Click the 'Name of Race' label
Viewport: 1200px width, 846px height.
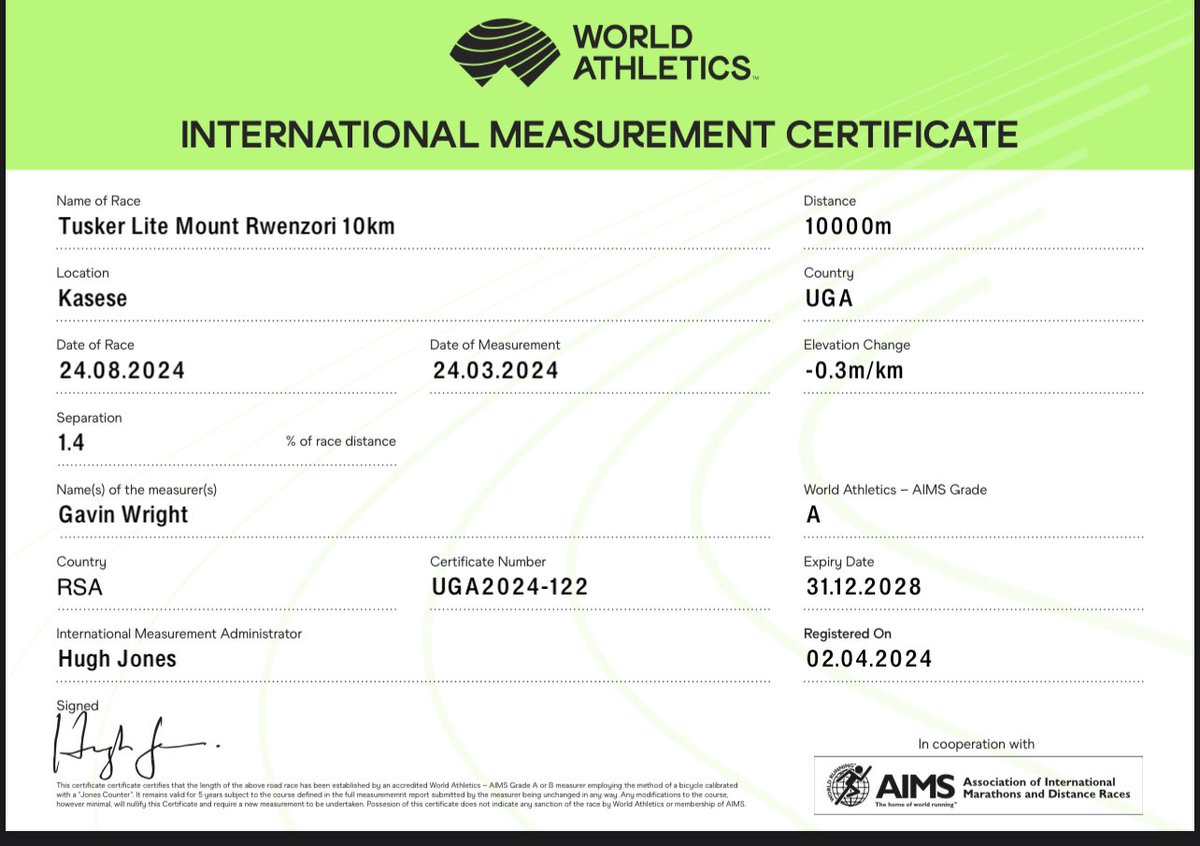tap(98, 201)
